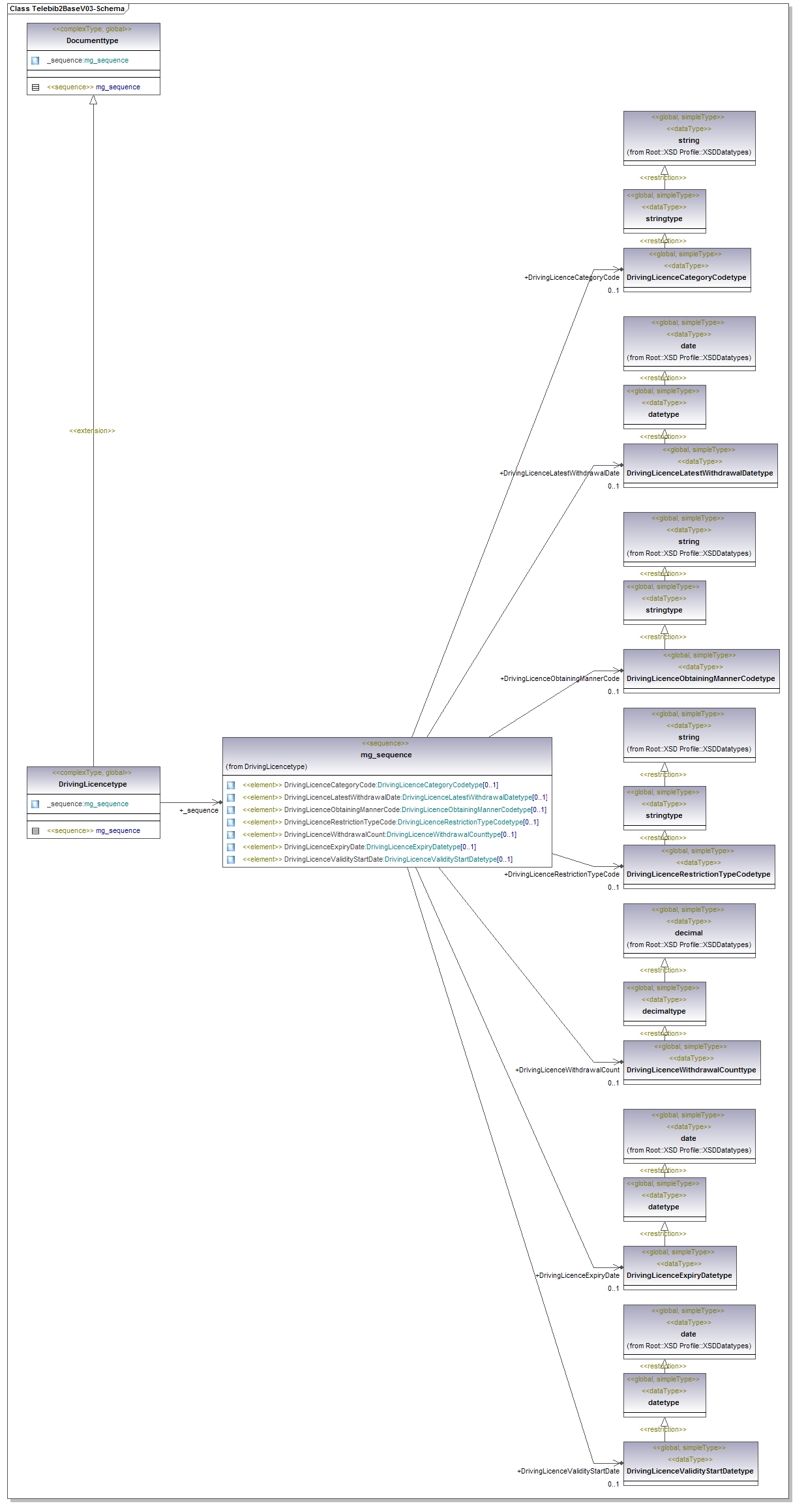Select the DrivingLicenceCategoryCodetype data type box
The height and width of the screenshot is (1512, 806).
point(686,277)
